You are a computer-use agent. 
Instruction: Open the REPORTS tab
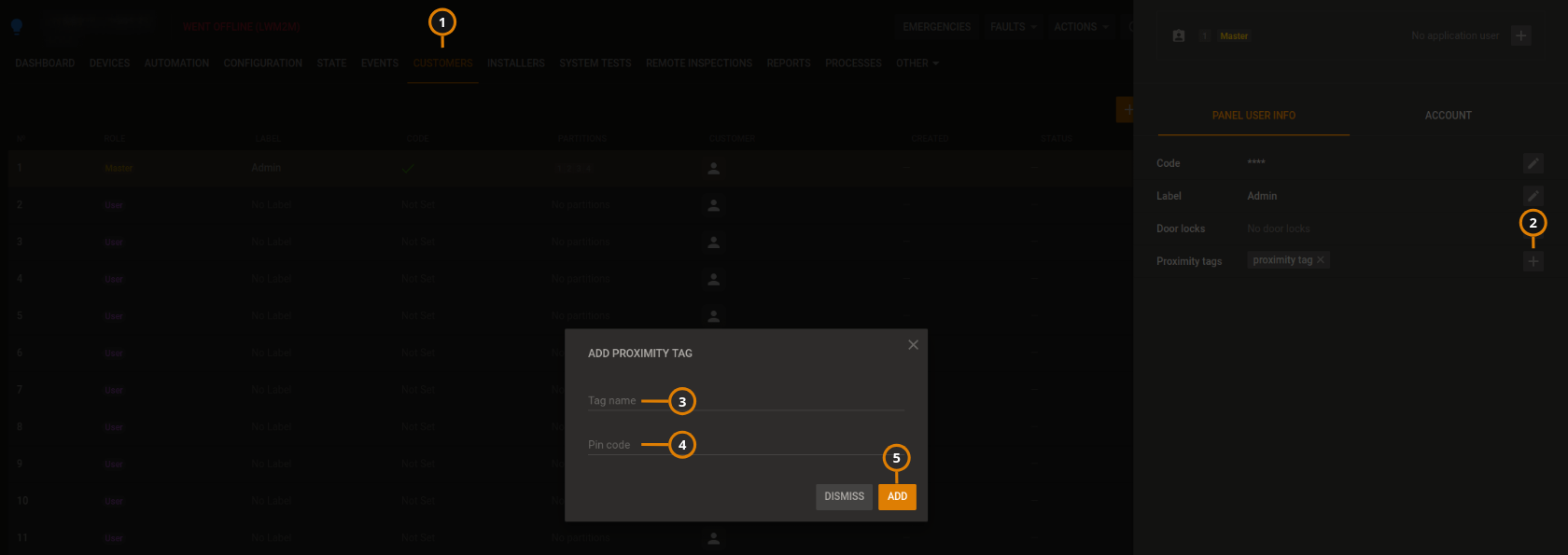[789, 63]
